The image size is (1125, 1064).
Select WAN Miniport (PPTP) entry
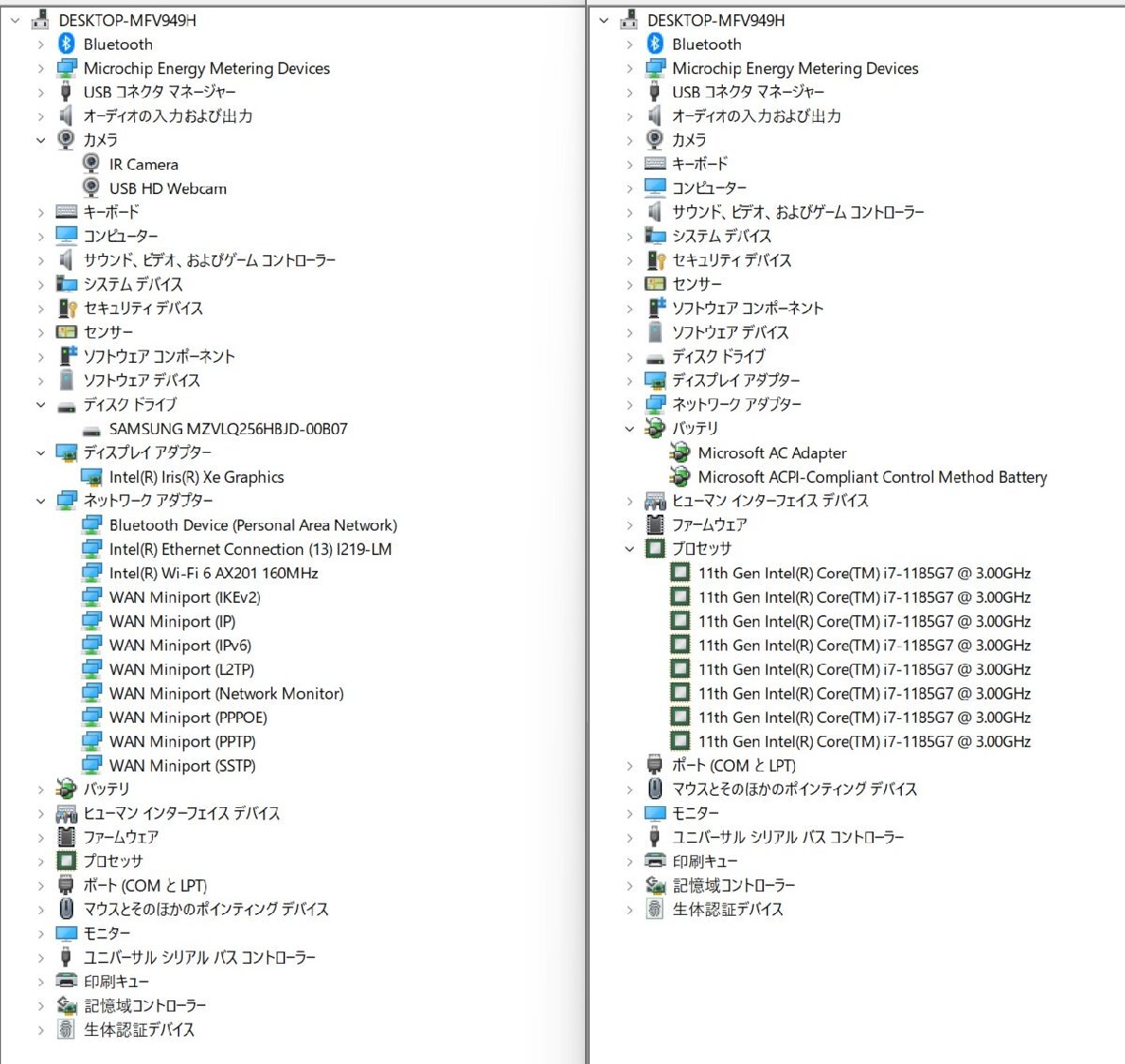pos(183,742)
